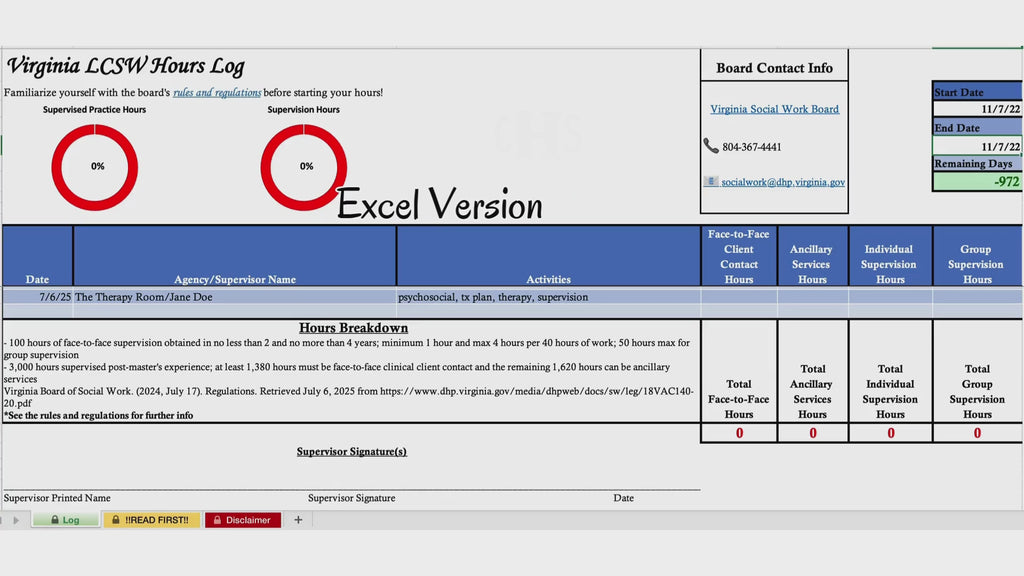Select the Supervision Hours donut chart
The width and height of the screenshot is (1024, 576).
[304, 167]
